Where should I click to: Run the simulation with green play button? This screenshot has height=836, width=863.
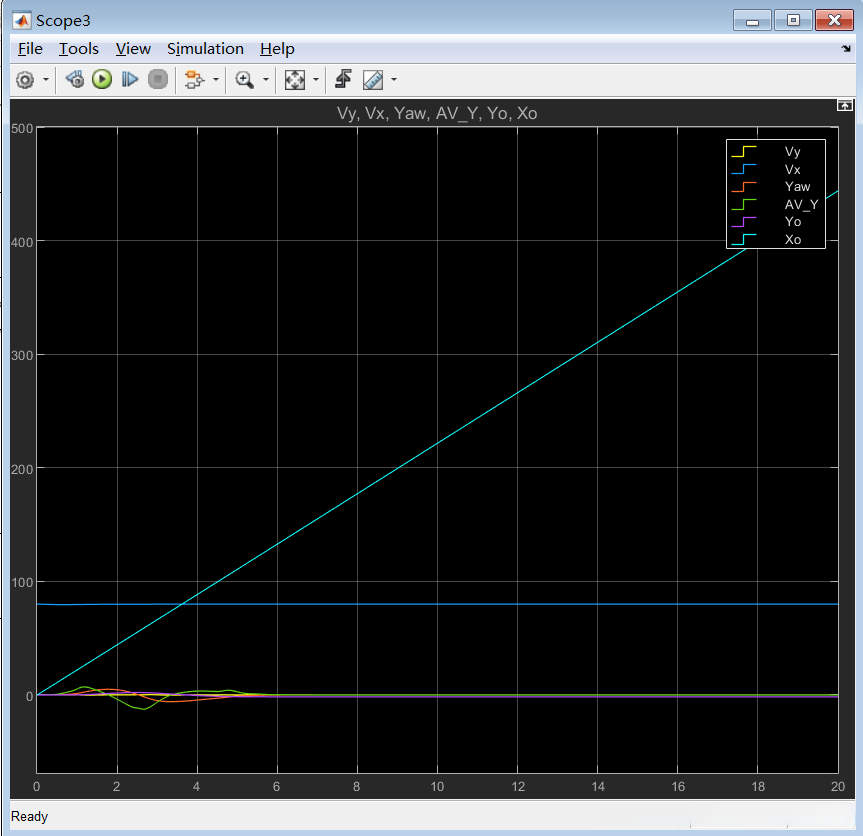click(102, 80)
